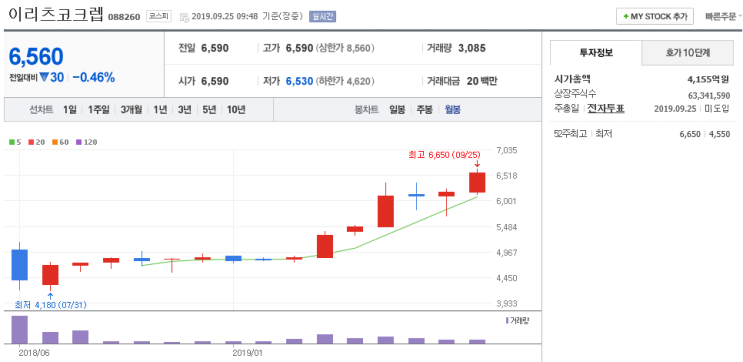Click the 상장주식수 value 63,341,590
Screen dimensions: 743x362
click(709, 95)
